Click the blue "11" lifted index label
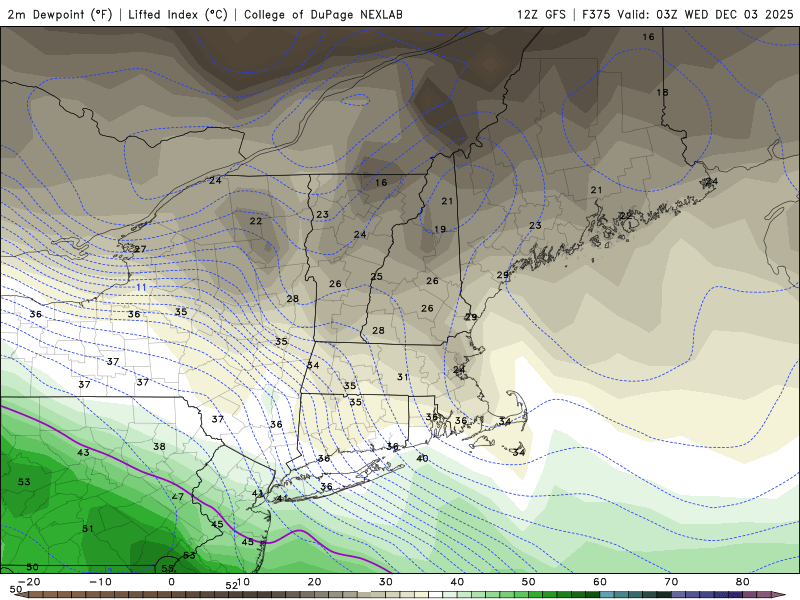This screenshot has width=800, height=600. pos(141,287)
